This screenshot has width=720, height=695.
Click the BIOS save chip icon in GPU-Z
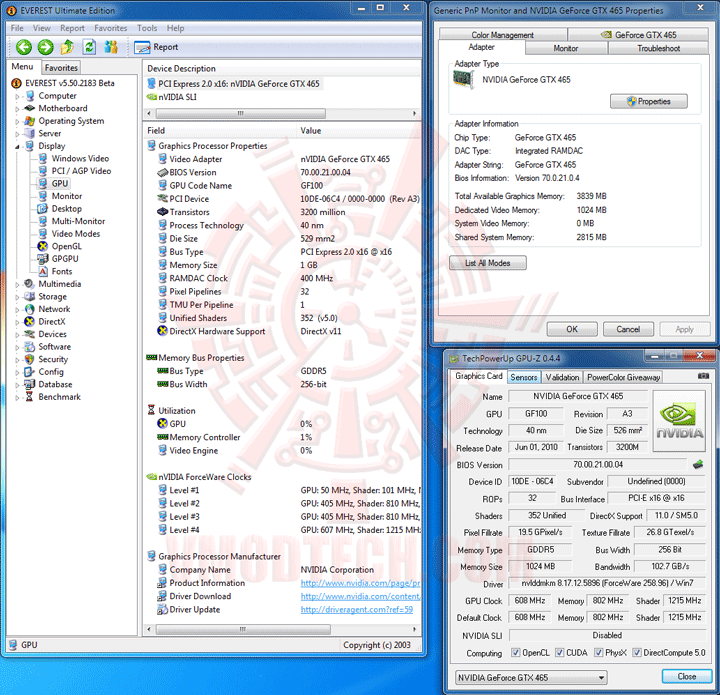[x=698, y=465]
